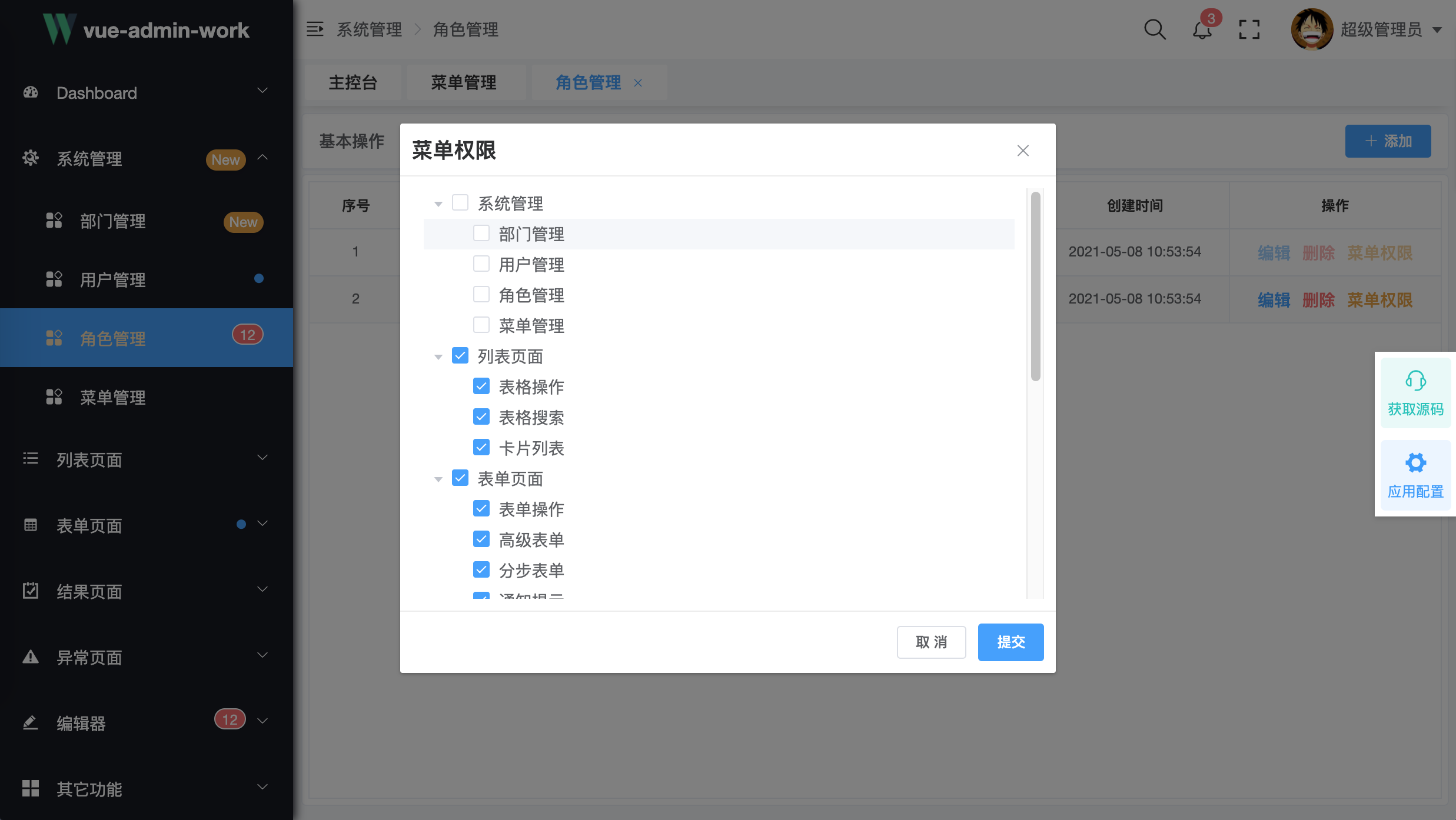Image resolution: width=1456 pixels, height=820 pixels.
Task: Collapse the 系统管理 sidebar menu chevron
Action: pos(262,157)
